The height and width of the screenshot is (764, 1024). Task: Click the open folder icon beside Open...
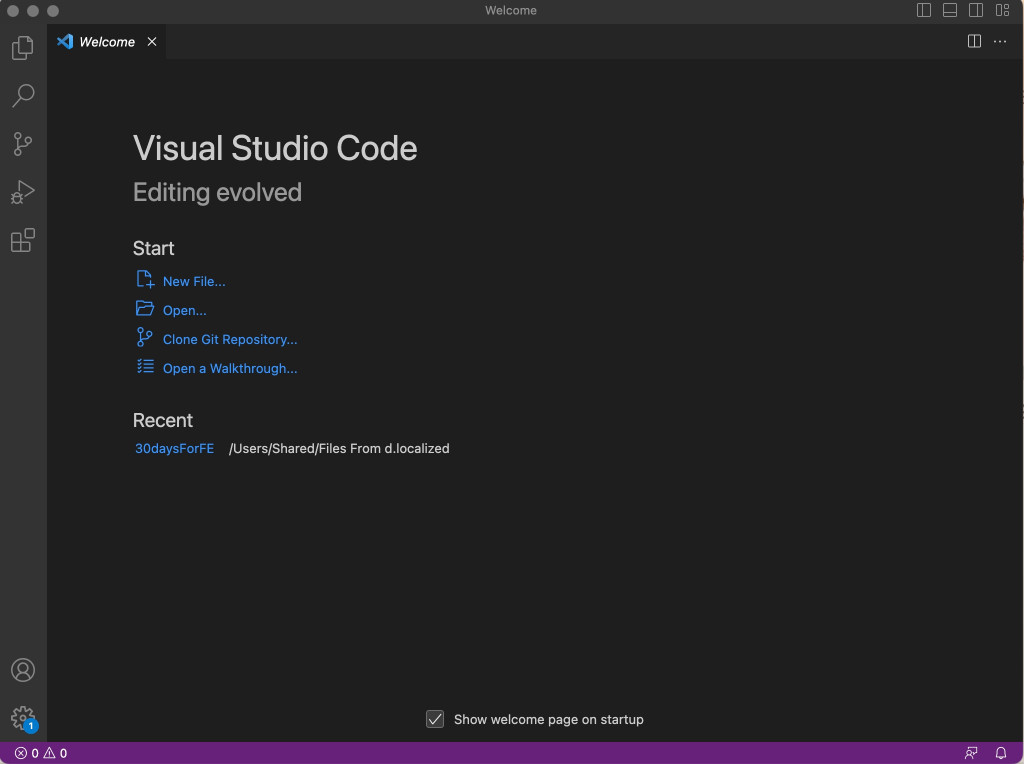[x=145, y=308]
